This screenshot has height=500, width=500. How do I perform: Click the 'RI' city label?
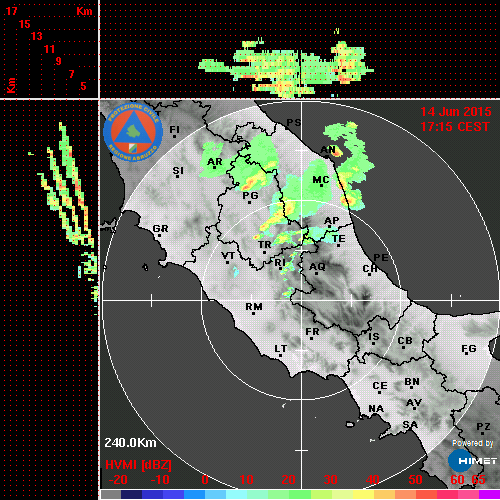(280, 263)
